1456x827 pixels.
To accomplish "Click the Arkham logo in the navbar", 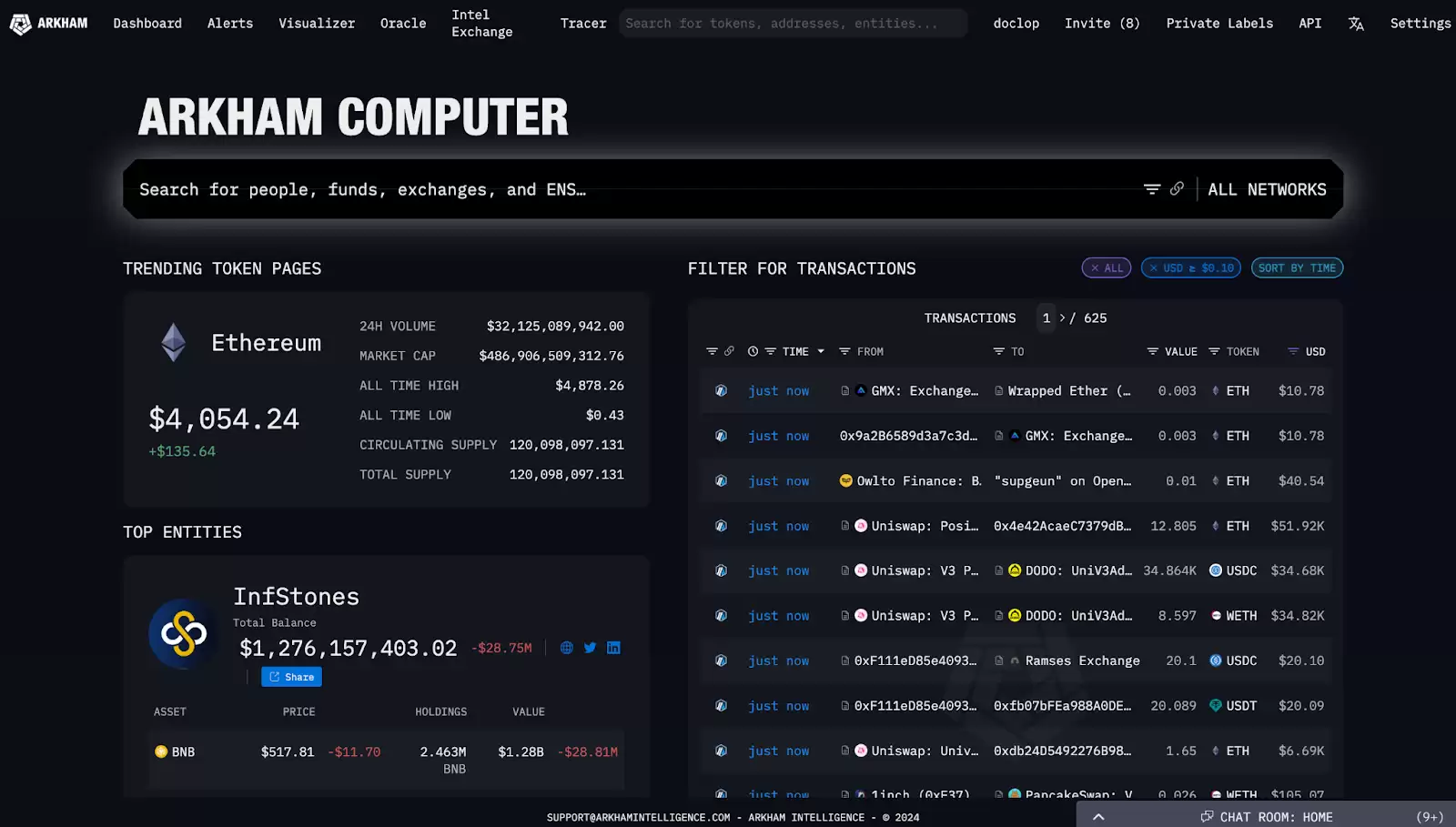I will coord(48,24).
